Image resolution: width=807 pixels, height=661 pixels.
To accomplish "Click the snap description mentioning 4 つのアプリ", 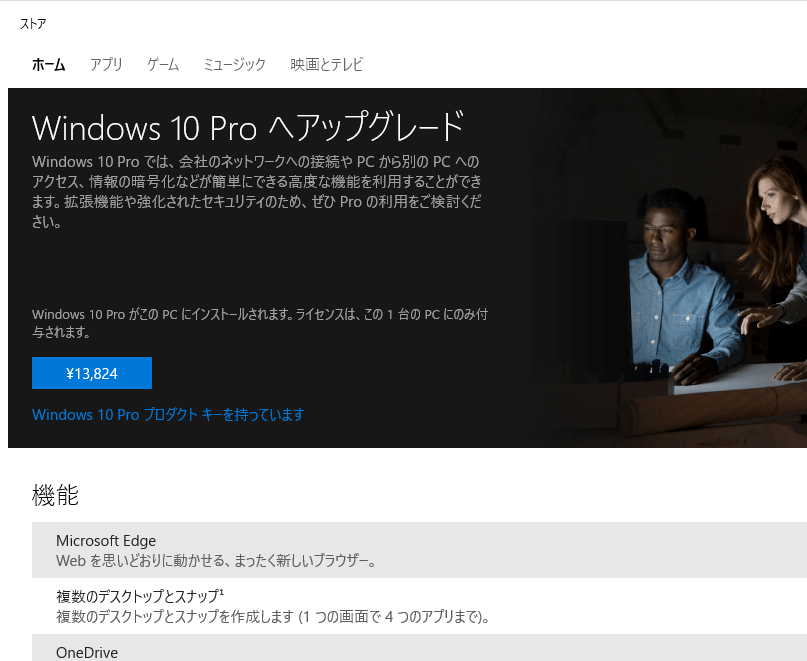I will pos(272,616).
